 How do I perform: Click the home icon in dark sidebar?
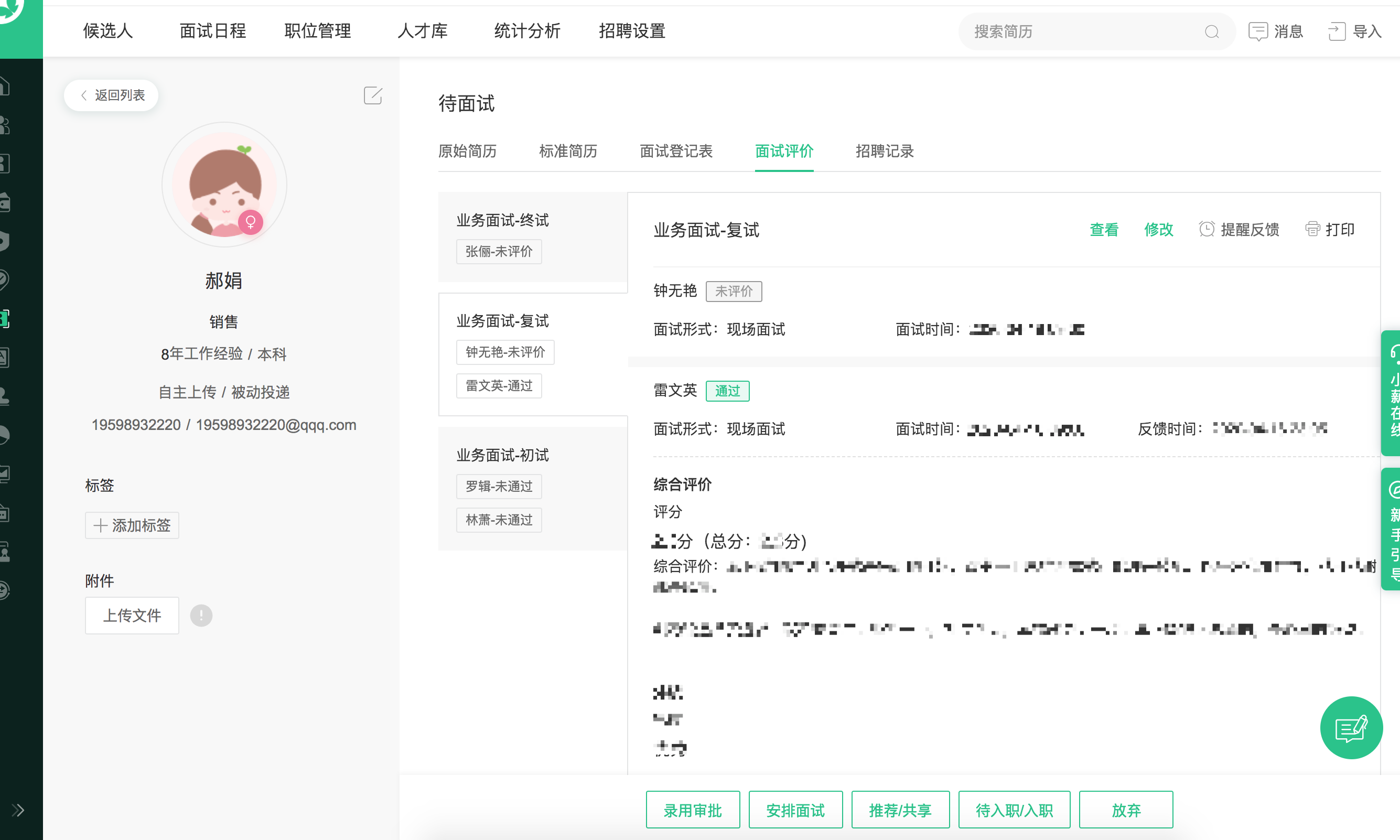(5, 86)
